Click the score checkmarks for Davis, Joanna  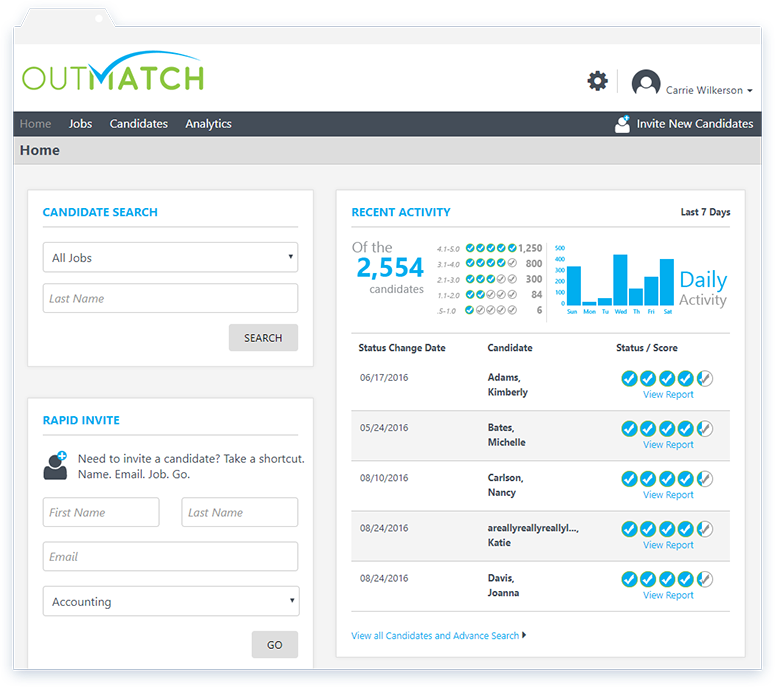667,579
